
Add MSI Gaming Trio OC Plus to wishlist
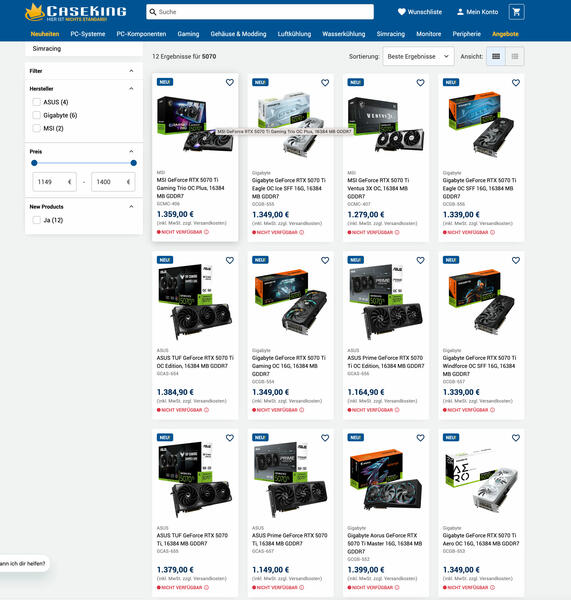click(230, 82)
